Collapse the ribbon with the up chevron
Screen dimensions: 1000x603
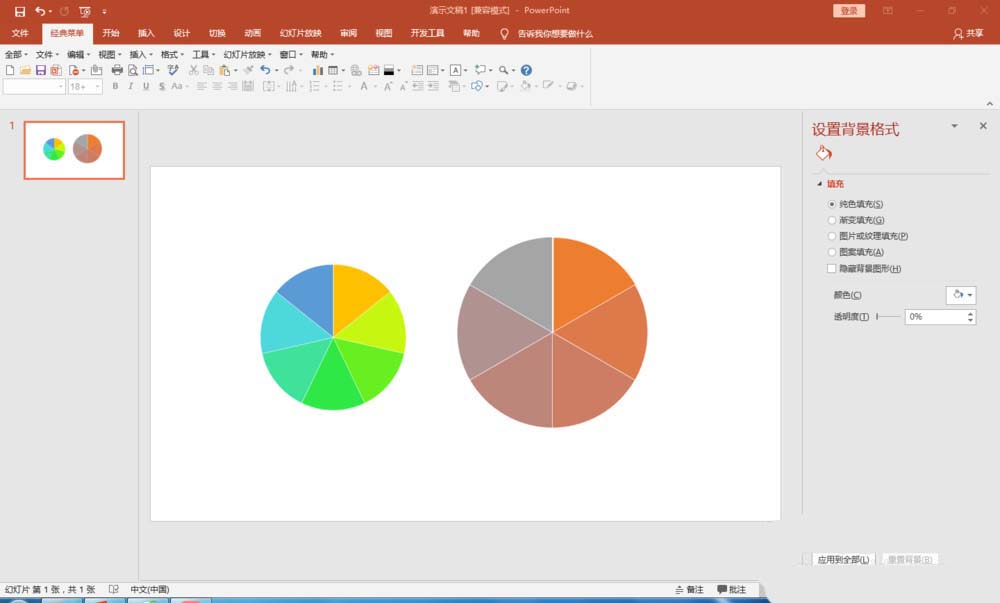pos(990,104)
